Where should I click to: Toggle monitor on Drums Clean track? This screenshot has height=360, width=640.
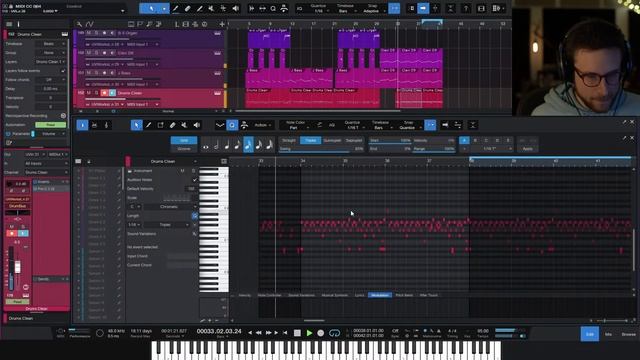click(112, 93)
